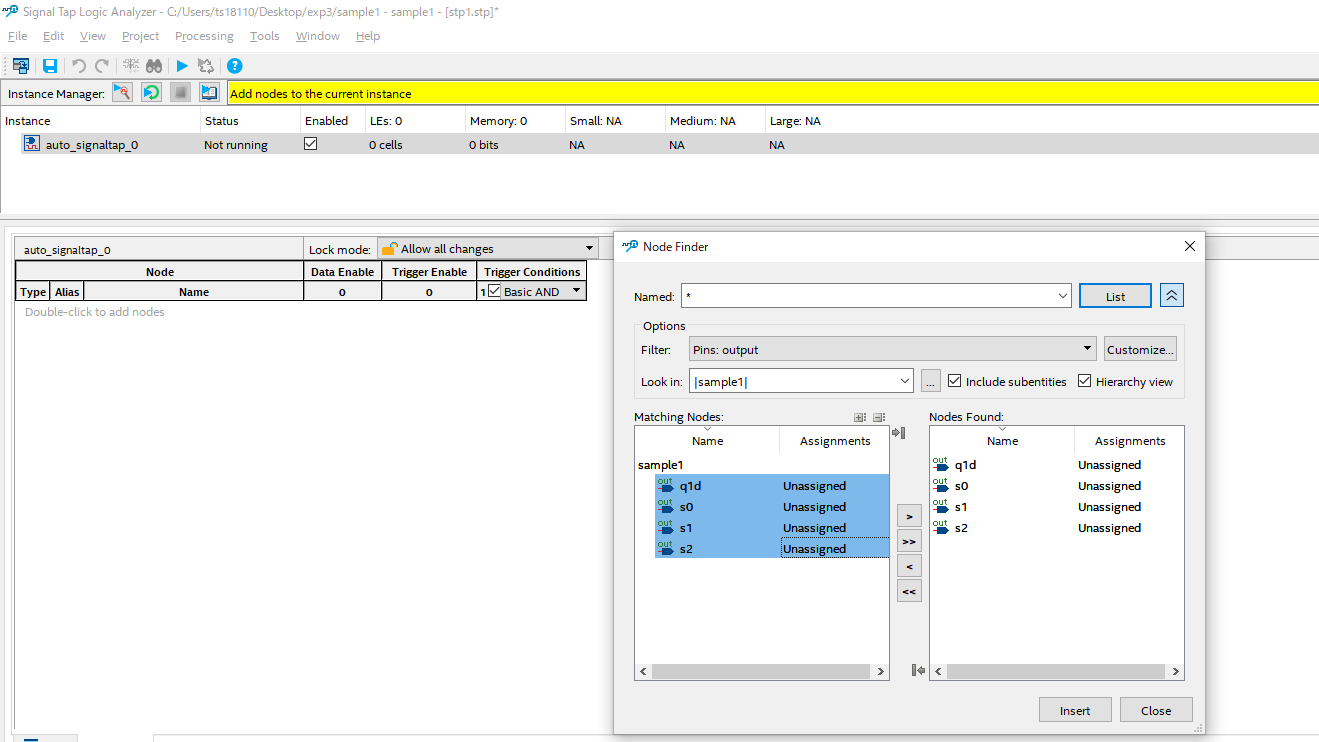The image size is (1319, 742).
Task: Open the binoculars Find tool
Action: click(x=154, y=66)
